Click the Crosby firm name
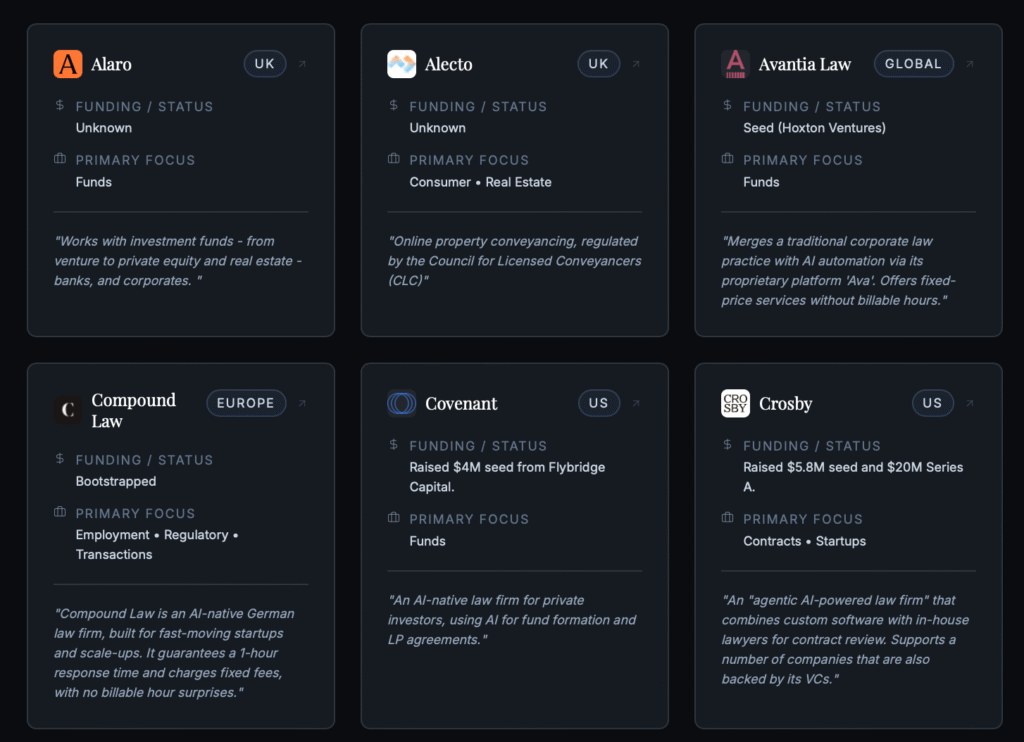Screen dimensions: 1024x742 point(786,404)
